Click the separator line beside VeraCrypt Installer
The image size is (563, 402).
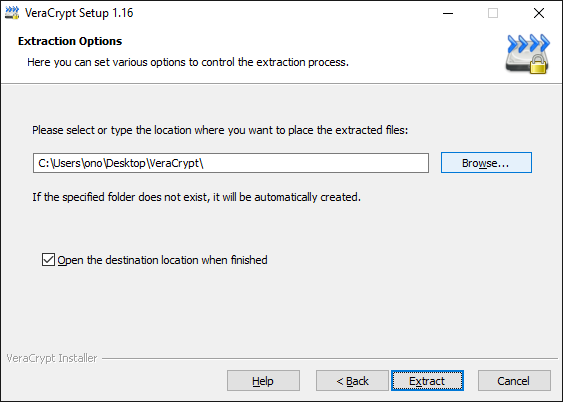pos(330,358)
